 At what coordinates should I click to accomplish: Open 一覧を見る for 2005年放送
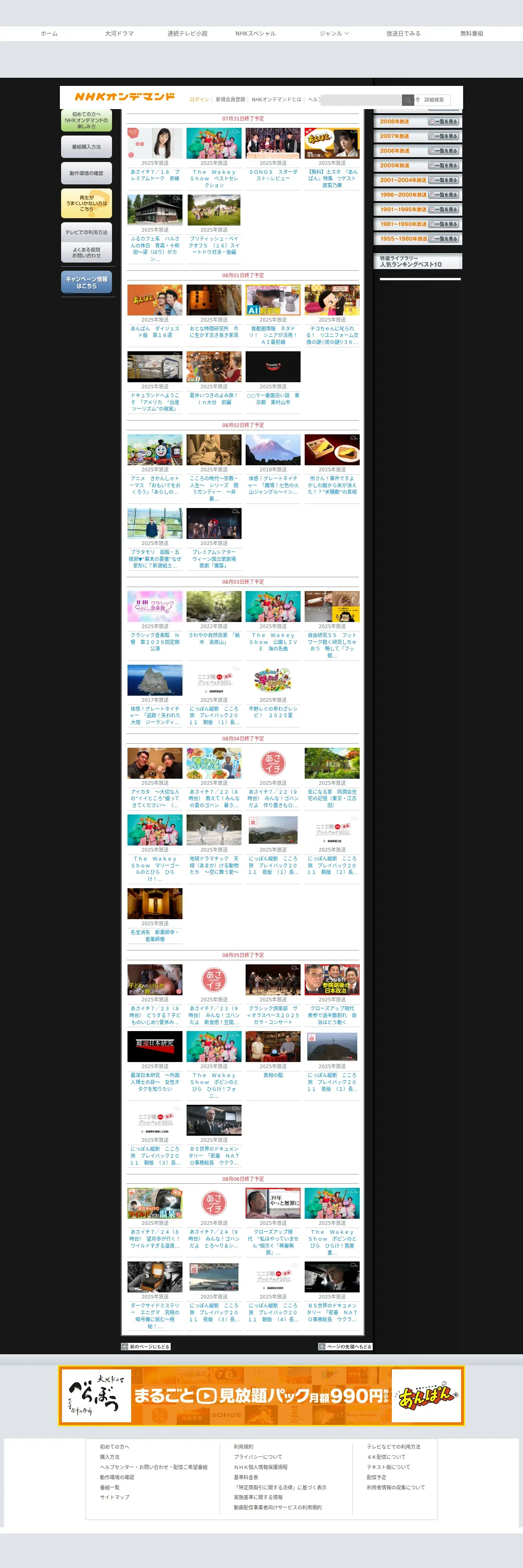coord(443,166)
